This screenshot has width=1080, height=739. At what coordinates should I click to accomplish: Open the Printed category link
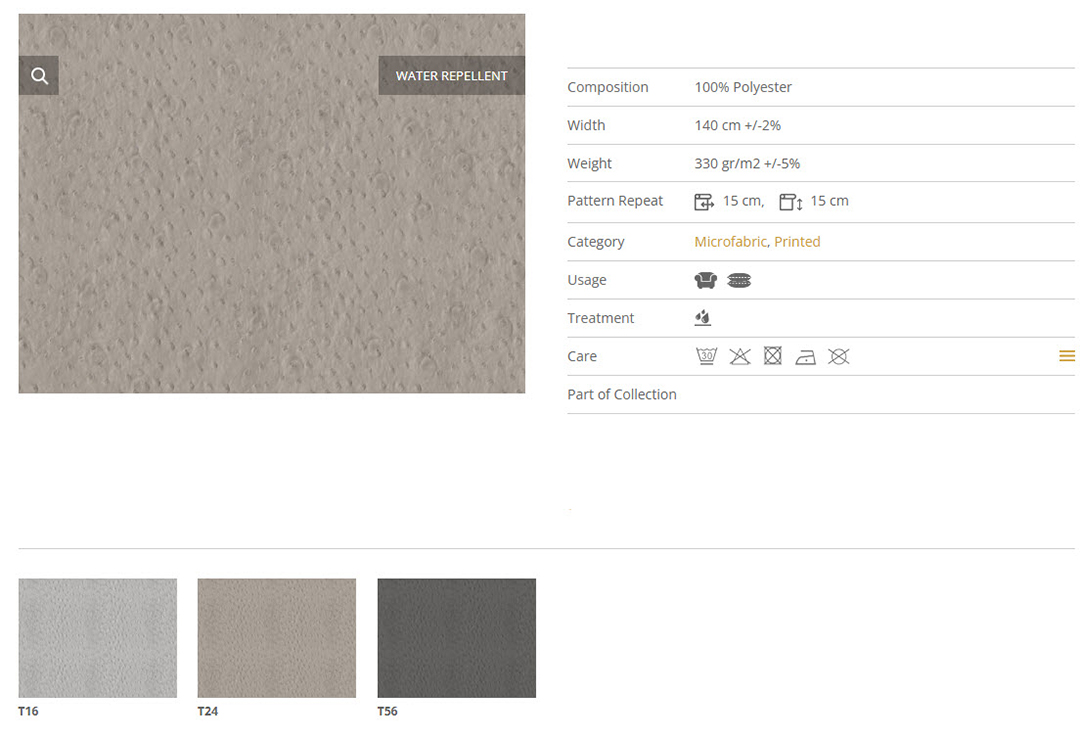[x=797, y=242]
